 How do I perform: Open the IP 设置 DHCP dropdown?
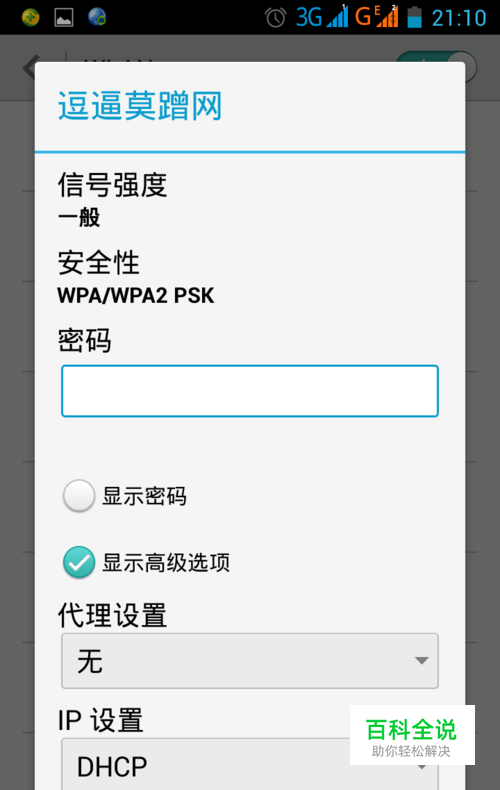click(x=250, y=764)
